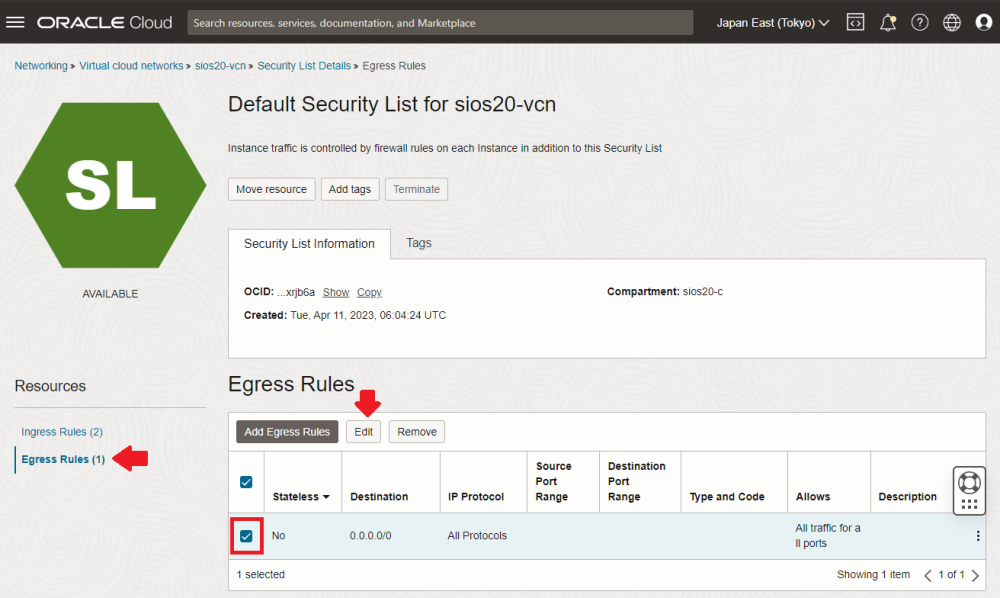View the notifications bell
1000x598 pixels.
(x=887, y=22)
